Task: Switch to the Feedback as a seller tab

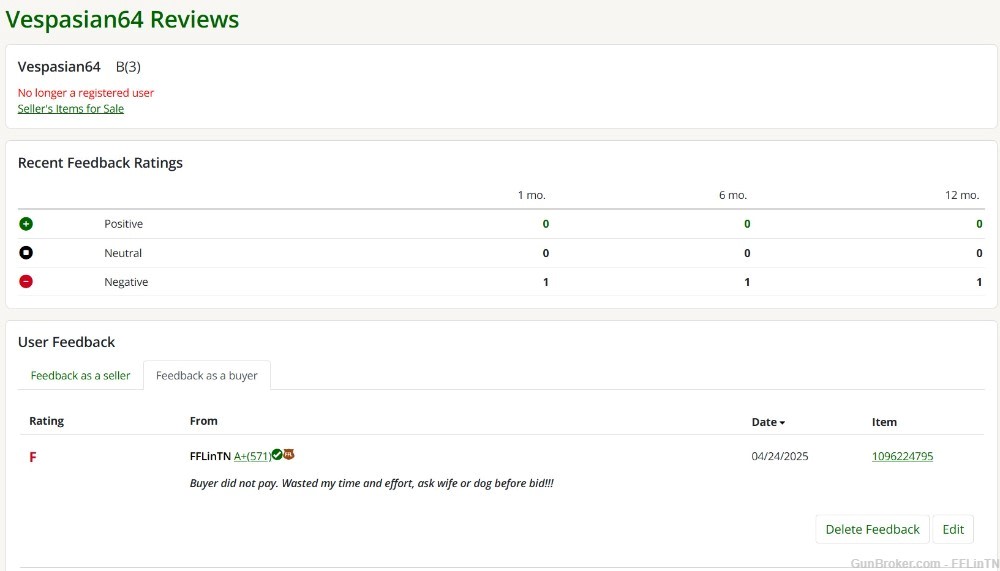Action: [x=80, y=376]
